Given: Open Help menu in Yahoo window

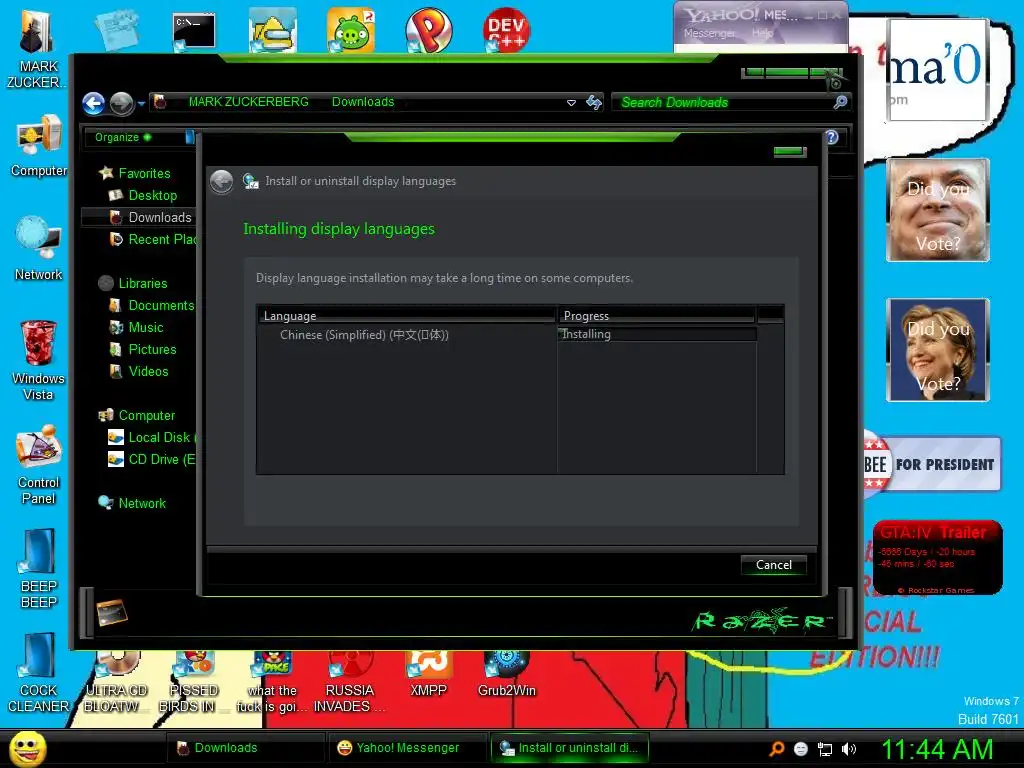Looking at the screenshot, I should click(762, 33).
